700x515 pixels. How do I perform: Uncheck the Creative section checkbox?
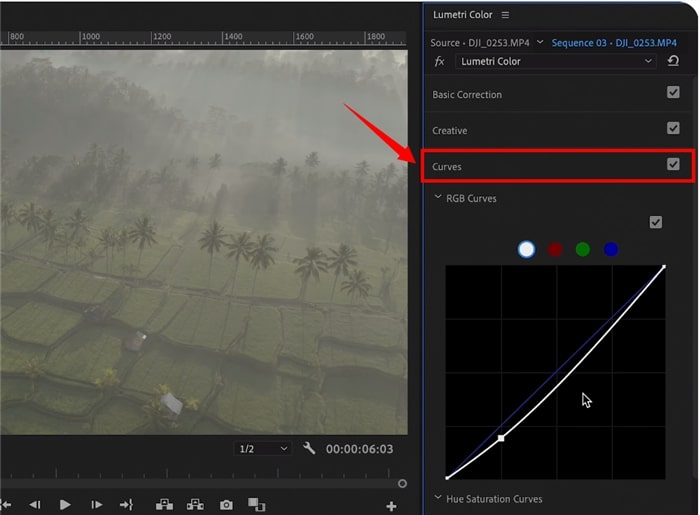point(673,129)
